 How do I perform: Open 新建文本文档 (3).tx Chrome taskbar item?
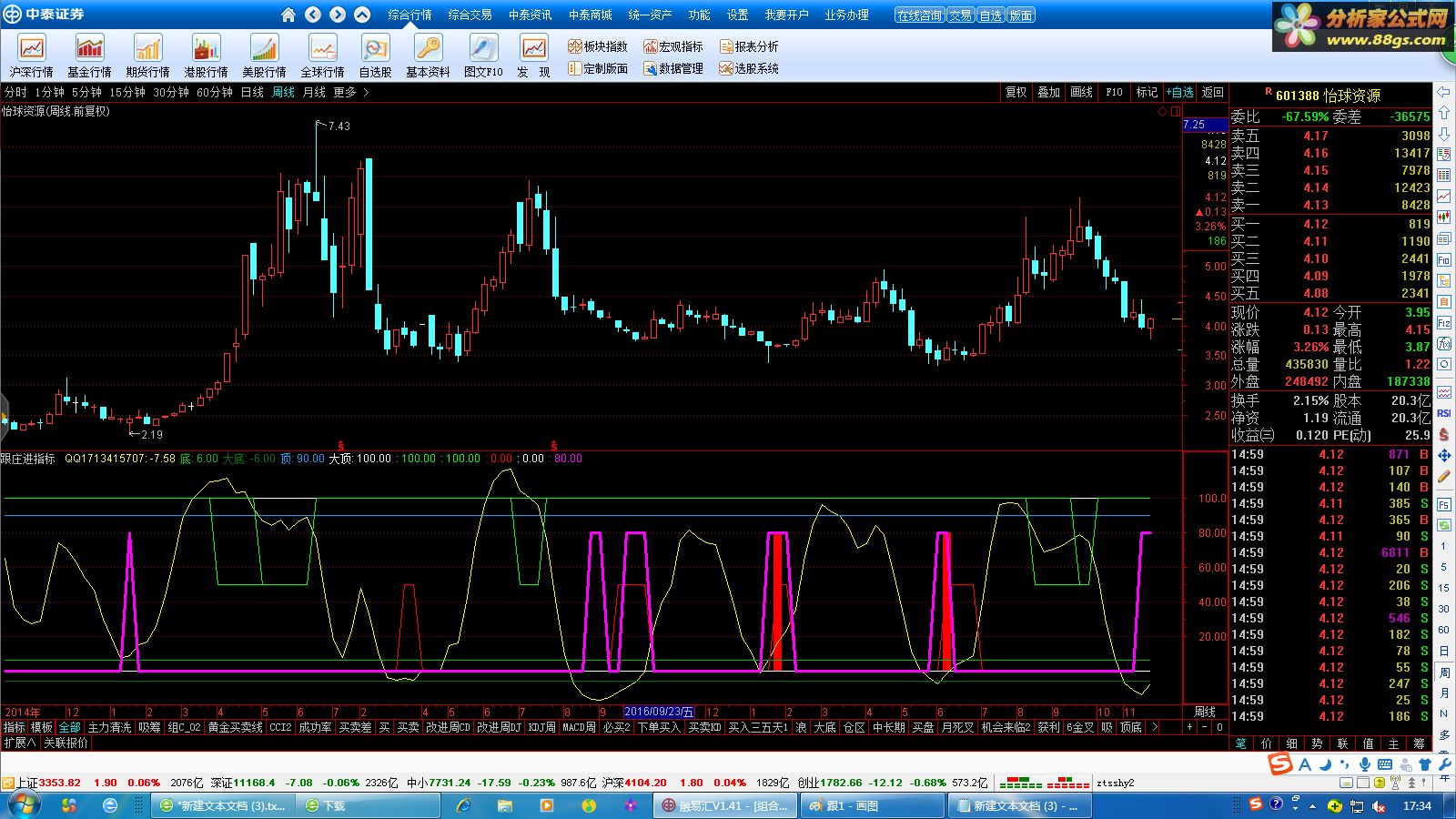coord(225,806)
